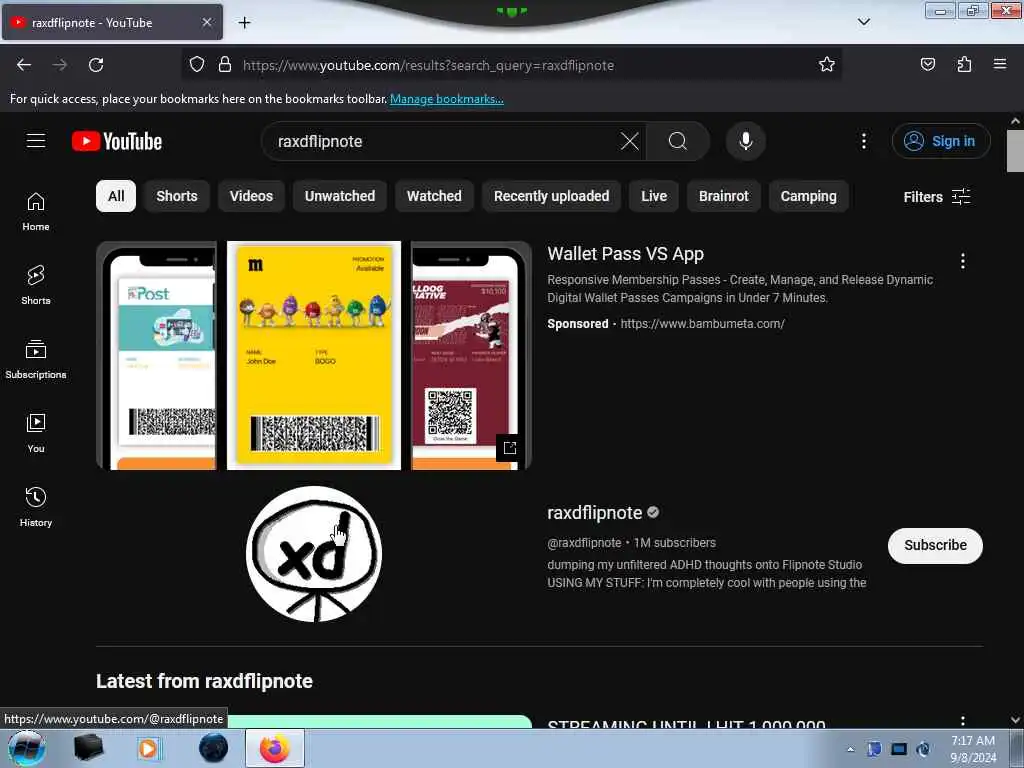Image resolution: width=1024 pixels, height=768 pixels.
Task: Go back with the browser back arrow
Action: tap(24, 65)
